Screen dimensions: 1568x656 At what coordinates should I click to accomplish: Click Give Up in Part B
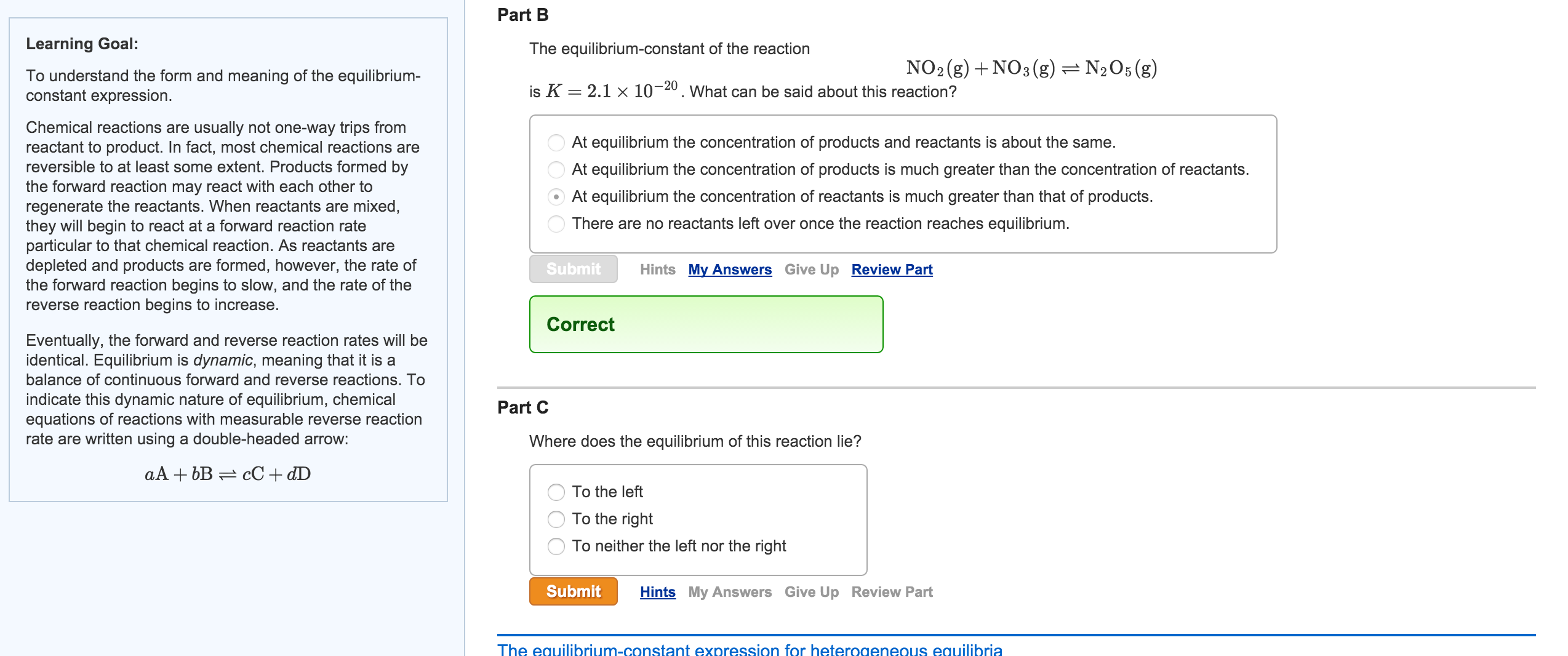point(811,270)
